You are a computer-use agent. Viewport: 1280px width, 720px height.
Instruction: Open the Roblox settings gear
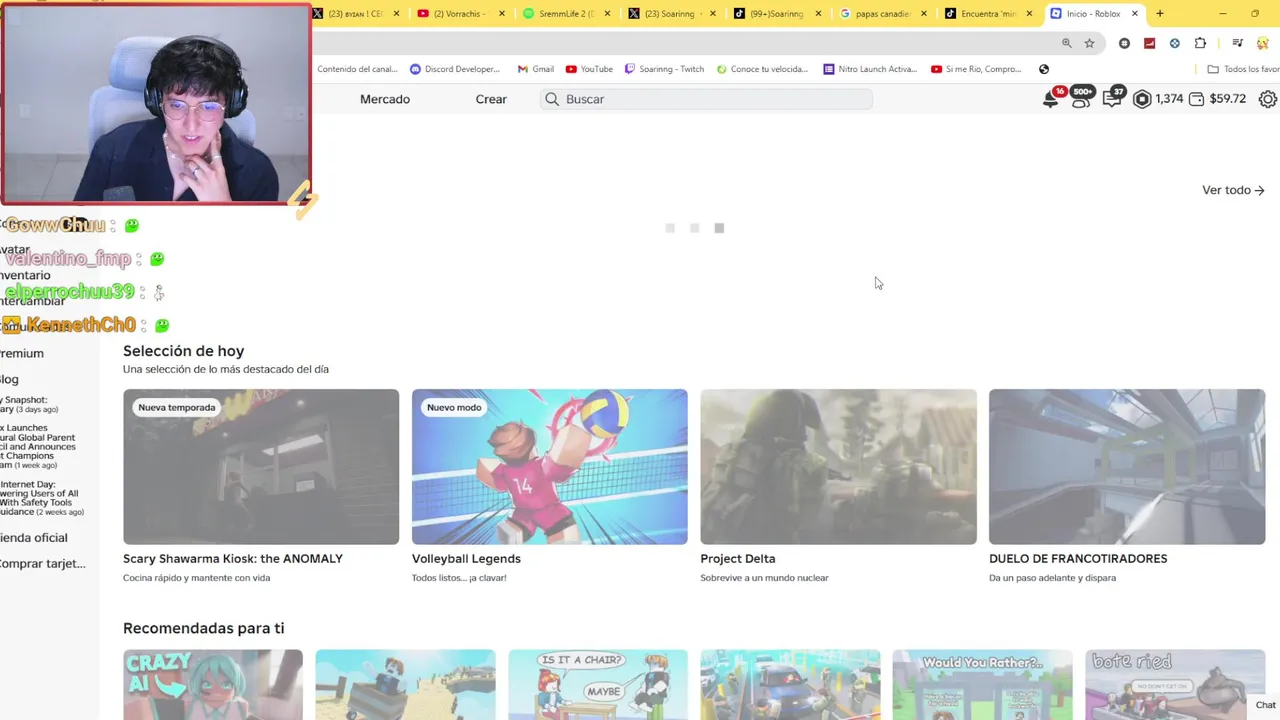tap(1268, 99)
